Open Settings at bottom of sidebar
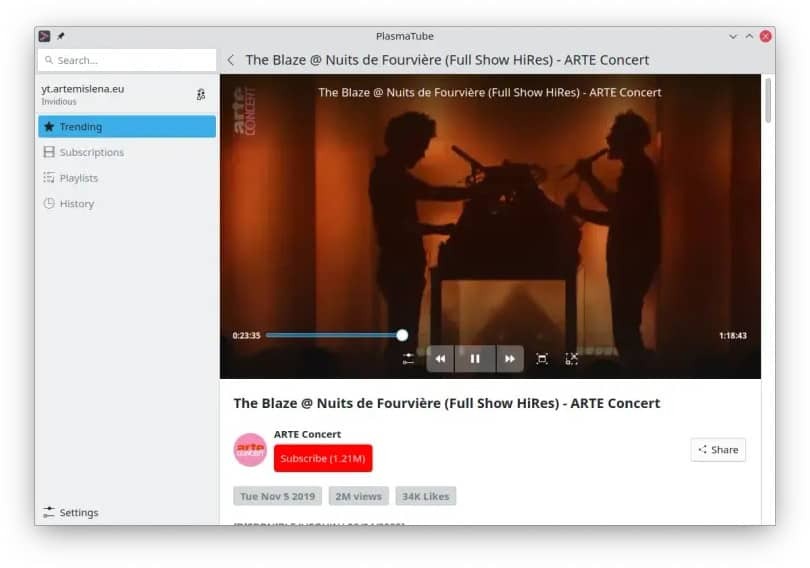 (x=127, y=512)
